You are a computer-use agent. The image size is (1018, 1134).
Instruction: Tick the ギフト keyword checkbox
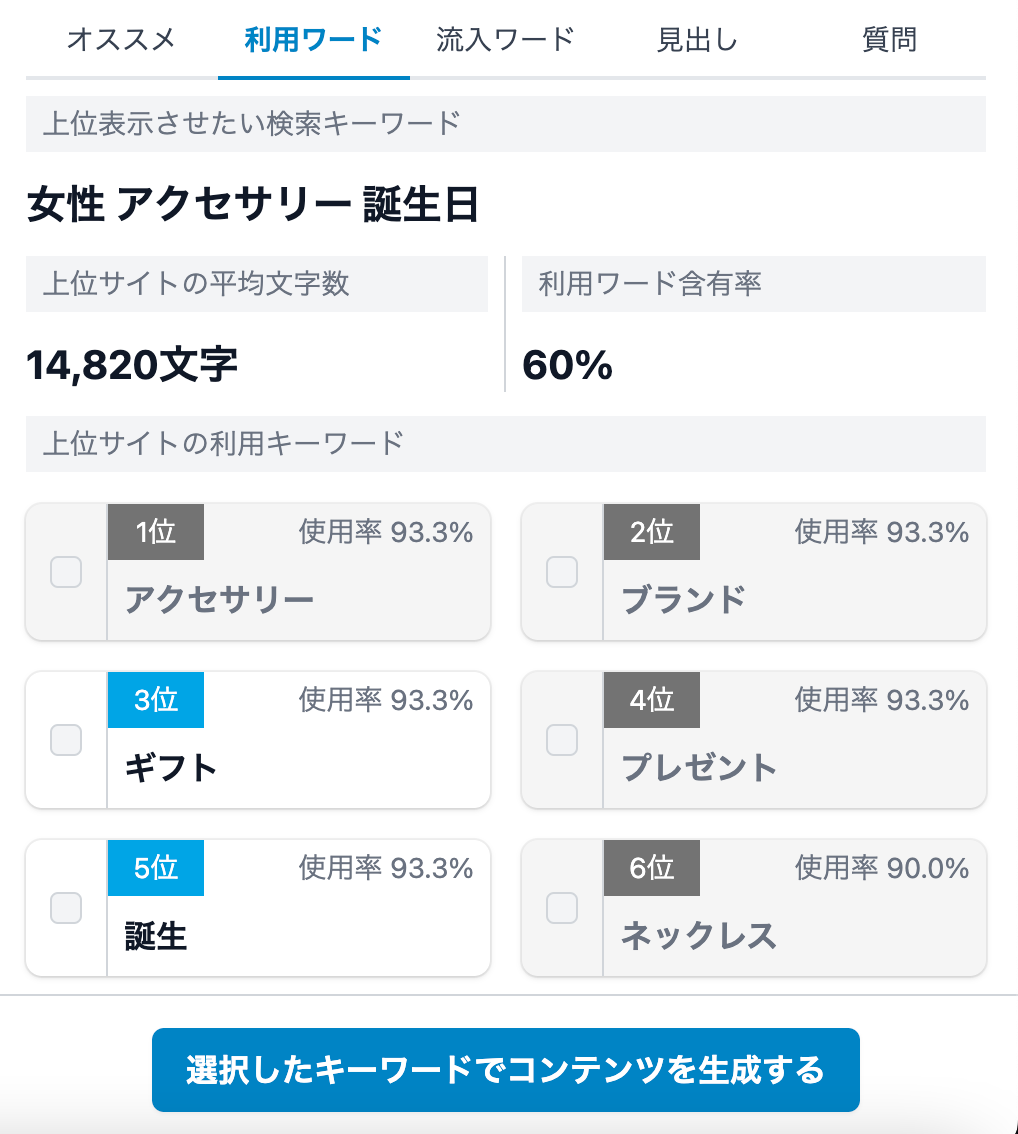(x=66, y=740)
